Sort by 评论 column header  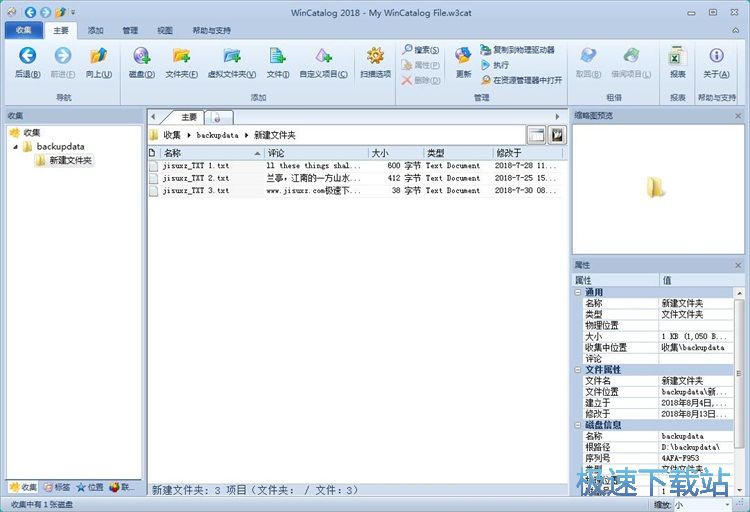click(x=316, y=153)
